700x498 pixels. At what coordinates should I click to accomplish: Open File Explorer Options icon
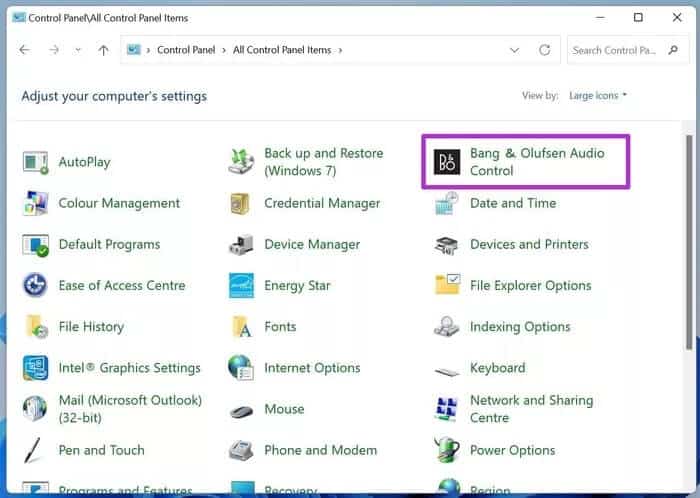(447, 284)
